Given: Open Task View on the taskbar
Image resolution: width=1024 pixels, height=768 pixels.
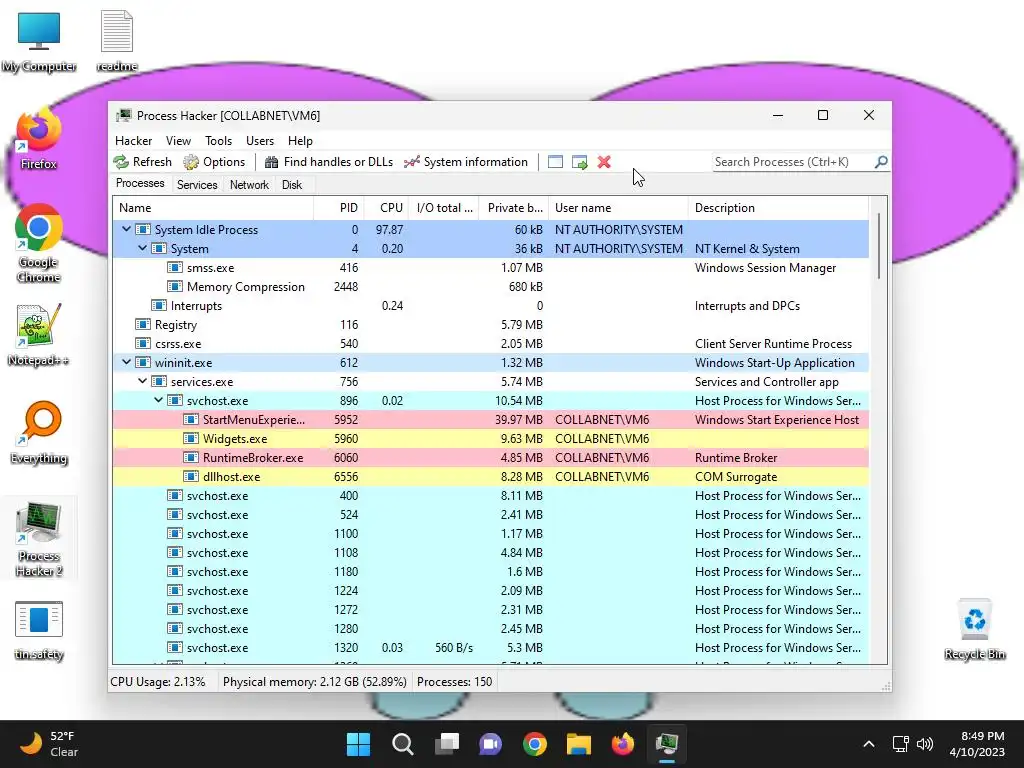Looking at the screenshot, I should [x=447, y=744].
